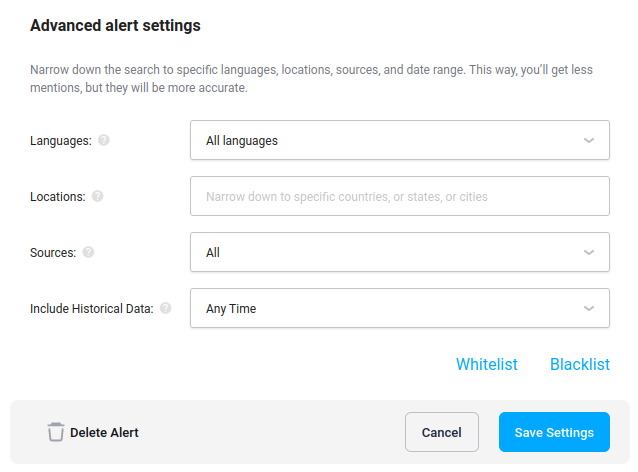Click the Save Settings button
This screenshot has height=472, width=638.
[554, 432]
